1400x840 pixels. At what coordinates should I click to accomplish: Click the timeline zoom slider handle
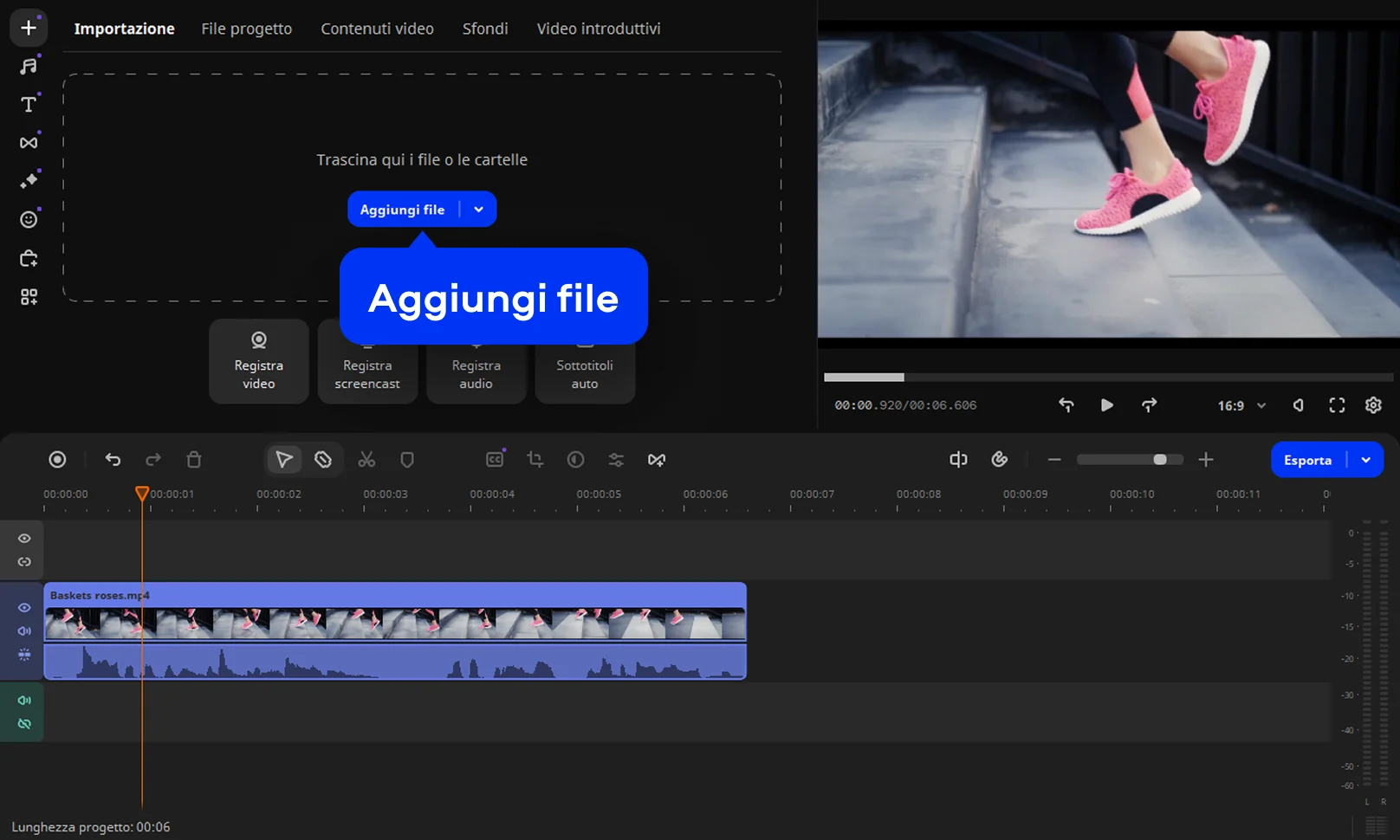click(x=1160, y=460)
